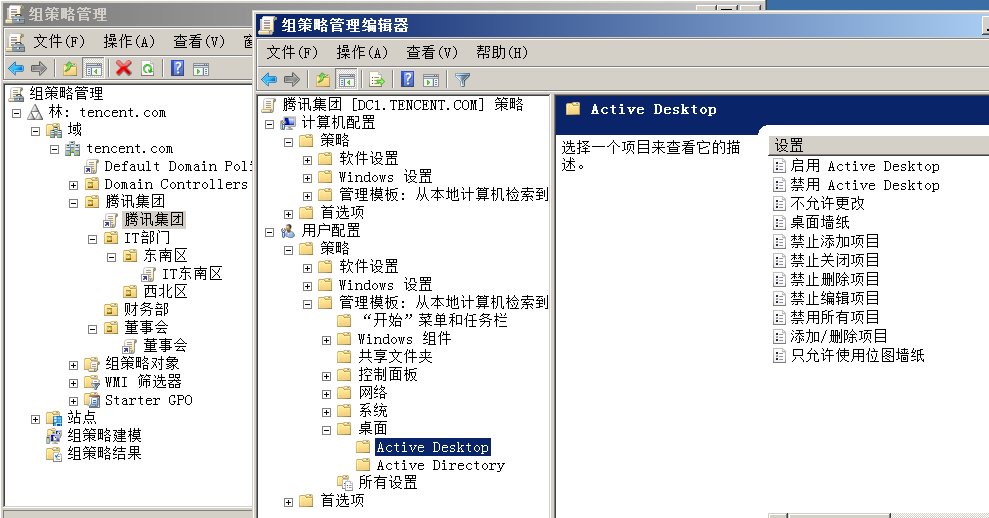Viewport: 989px width, 518px height.
Task: Select 禁止编辑项目 setting
Action: [x=834, y=298]
